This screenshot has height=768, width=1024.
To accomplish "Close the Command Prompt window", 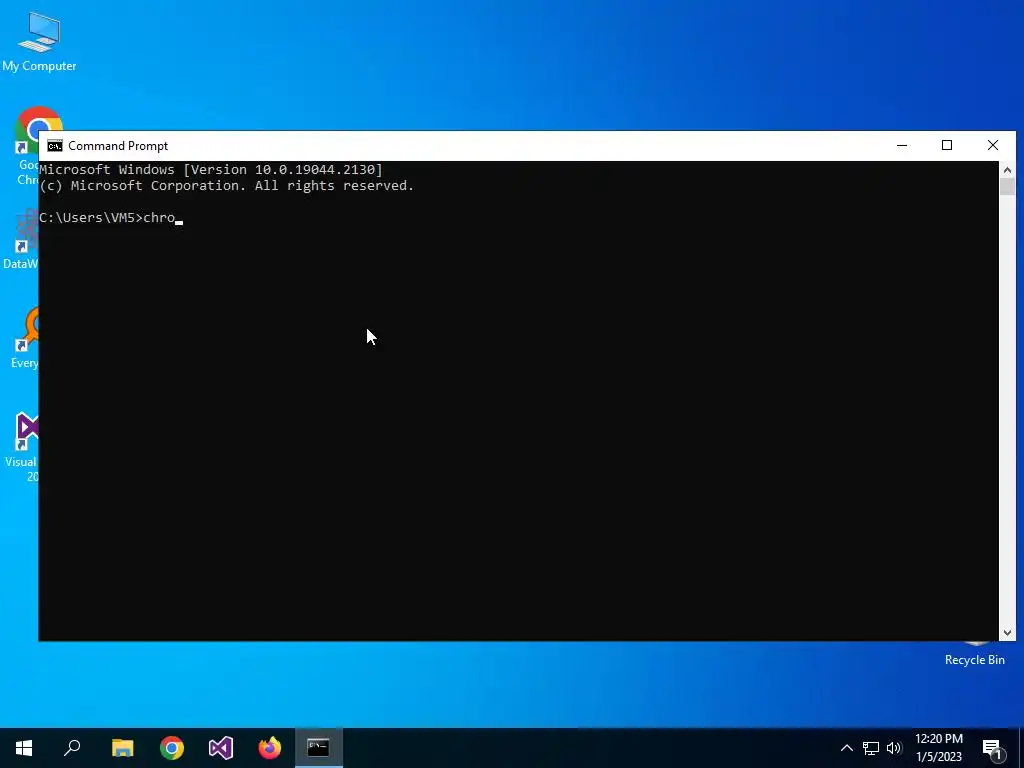I will coord(993,146).
